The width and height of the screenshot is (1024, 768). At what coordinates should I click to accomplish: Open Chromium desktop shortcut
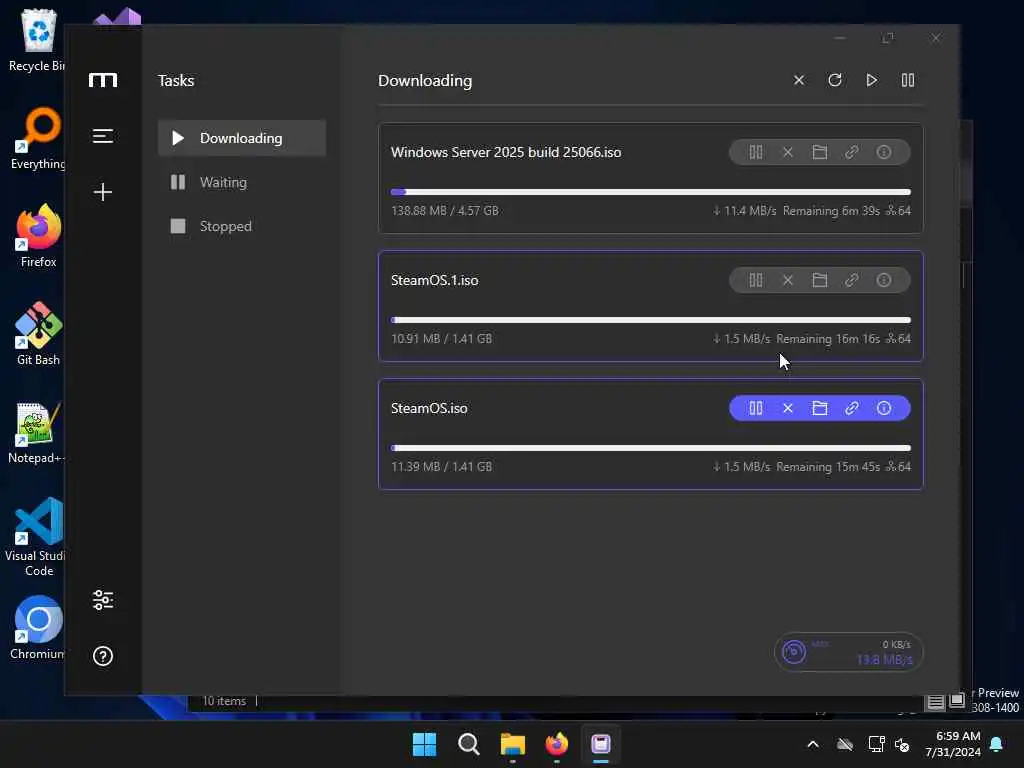pos(38,628)
